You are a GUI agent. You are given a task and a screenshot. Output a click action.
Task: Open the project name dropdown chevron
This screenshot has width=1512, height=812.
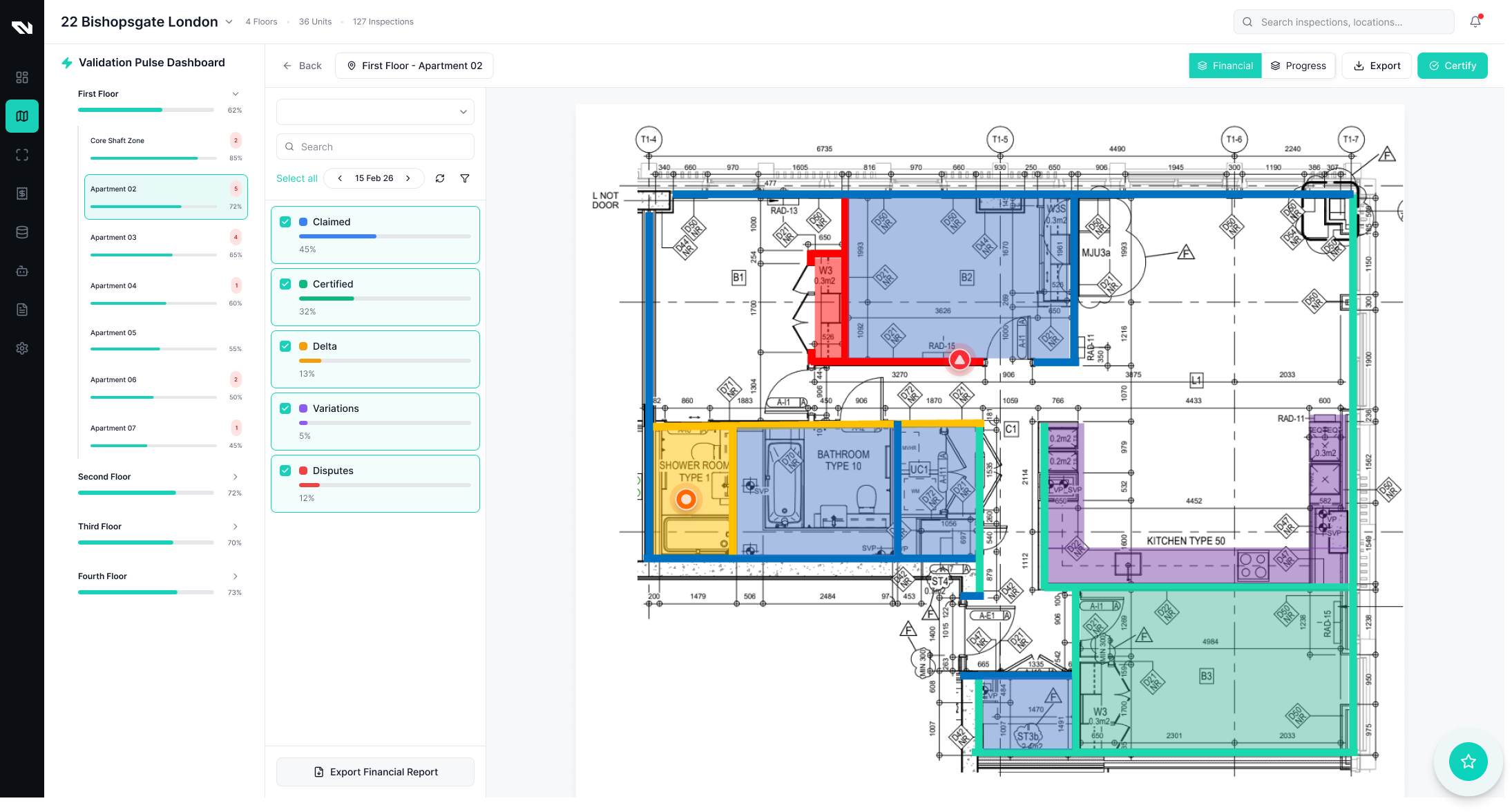click(229, 22)
